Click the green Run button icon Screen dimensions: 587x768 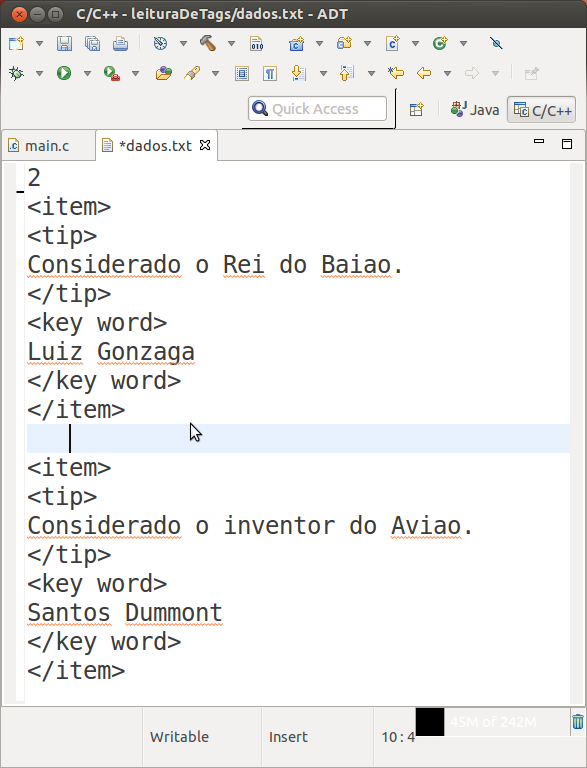(x=64, y=73)
